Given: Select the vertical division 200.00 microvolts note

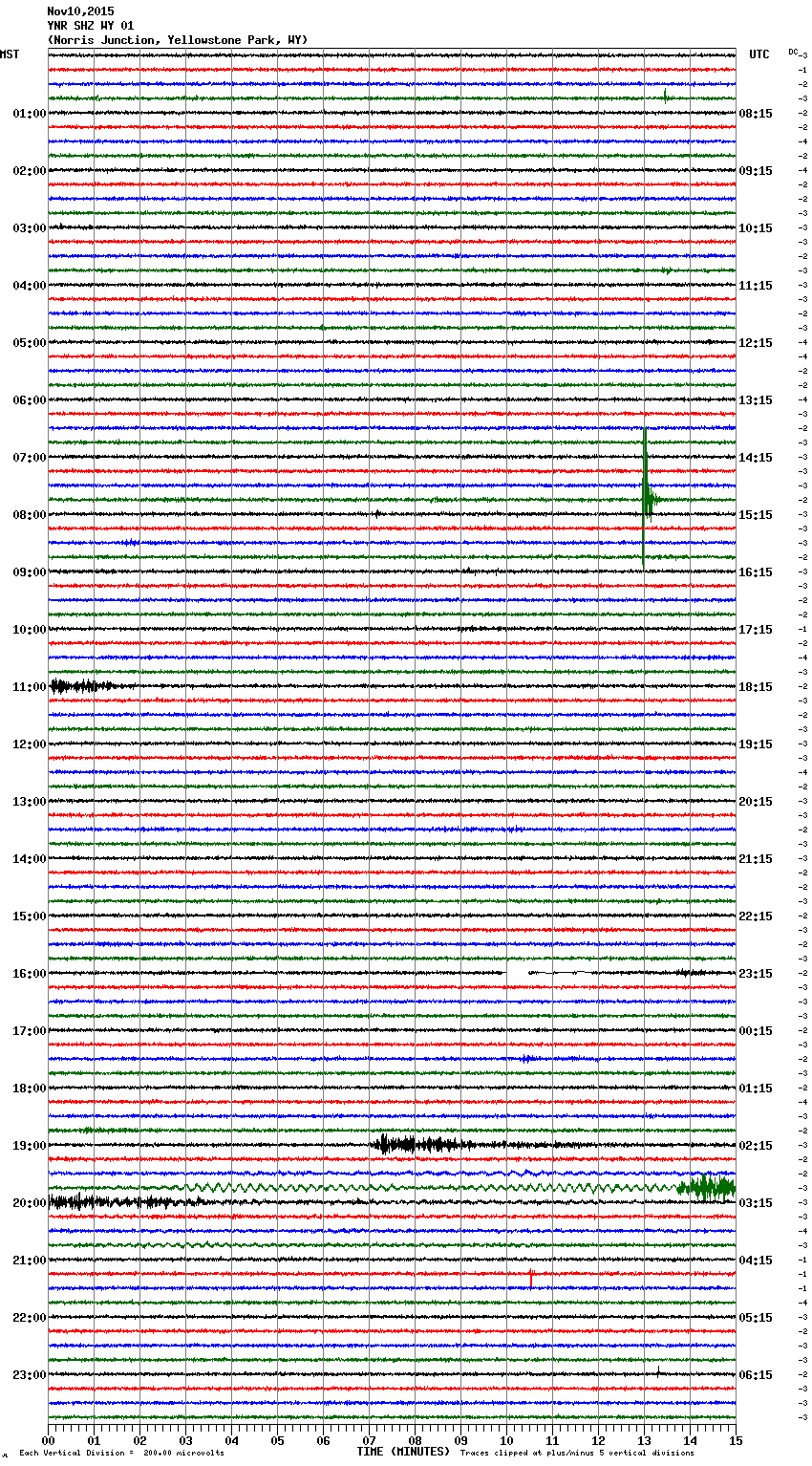Looking at the screenshot, I should [121, 1453].
